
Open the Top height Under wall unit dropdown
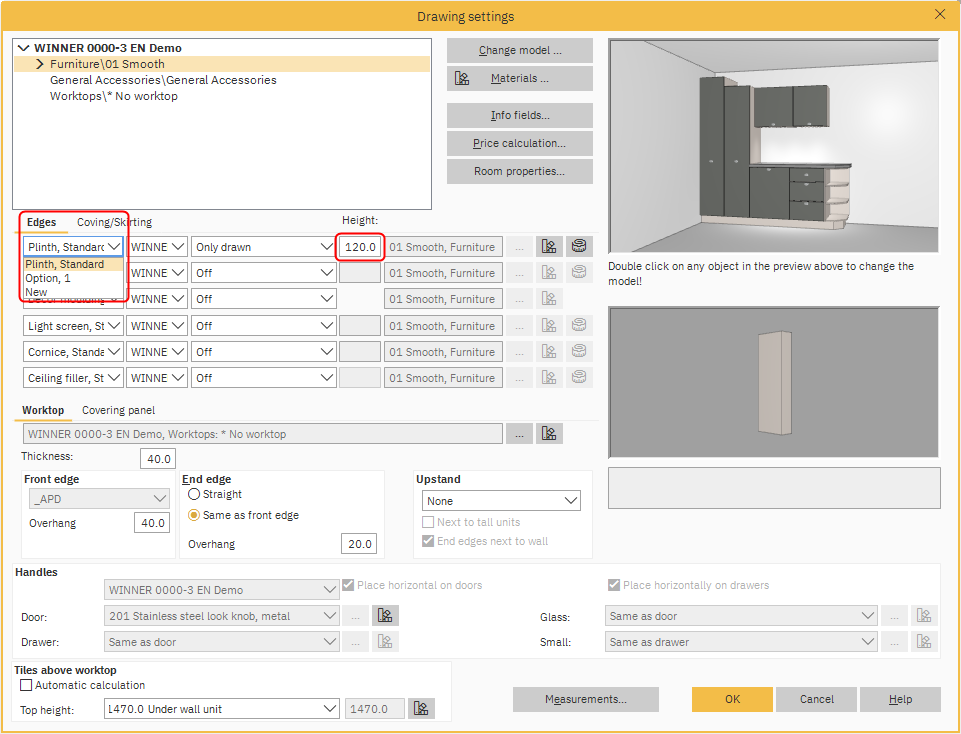point(222,709)
